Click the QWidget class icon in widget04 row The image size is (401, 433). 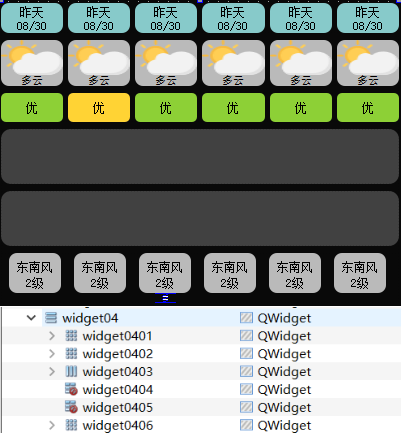[x=246, y=318]
